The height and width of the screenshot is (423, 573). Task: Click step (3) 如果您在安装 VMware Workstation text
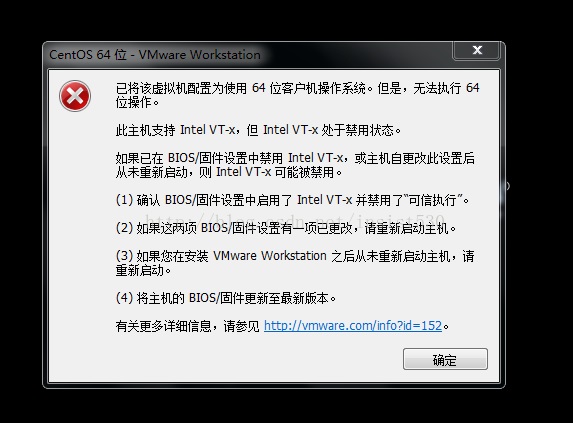[295, 256]
